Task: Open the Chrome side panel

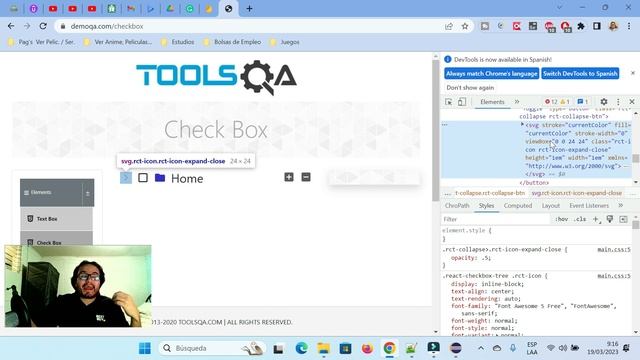Action: 597,26
